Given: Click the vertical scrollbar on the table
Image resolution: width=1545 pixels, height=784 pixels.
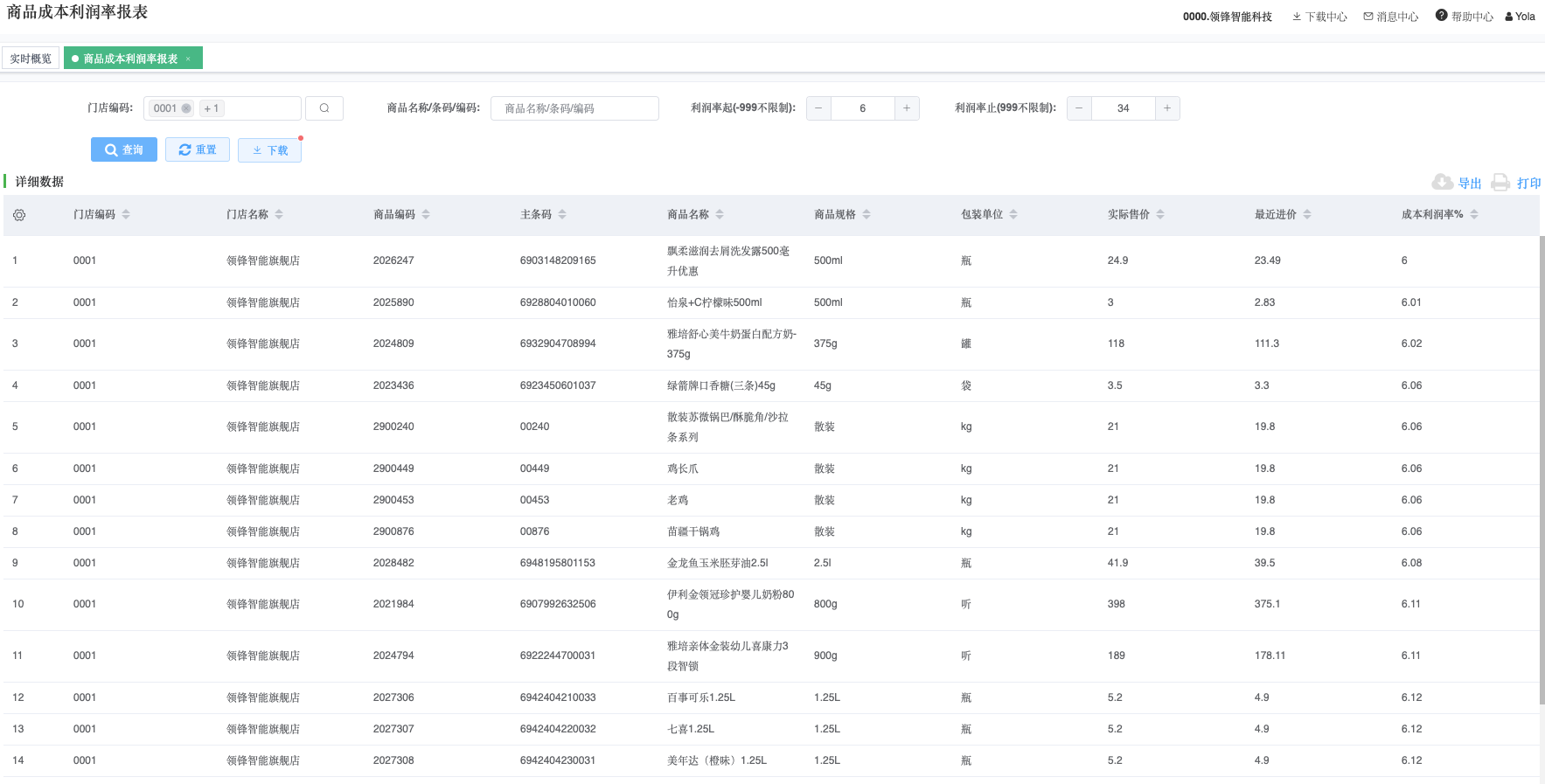Looking at the screenshot, I should coord(1542,469).
